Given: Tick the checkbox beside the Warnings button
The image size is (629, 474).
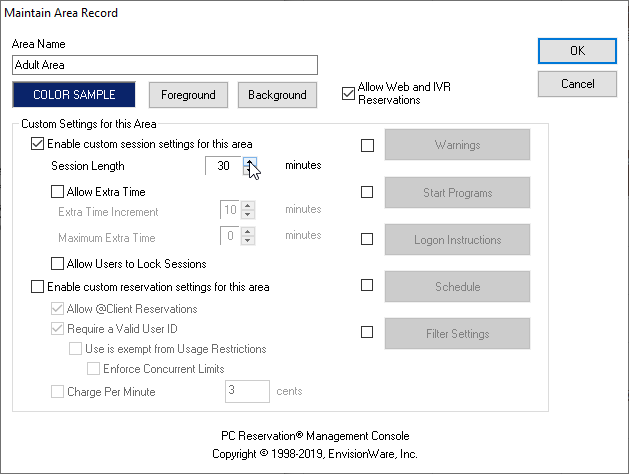Looking at the screenshot, I should pos(367,145).
